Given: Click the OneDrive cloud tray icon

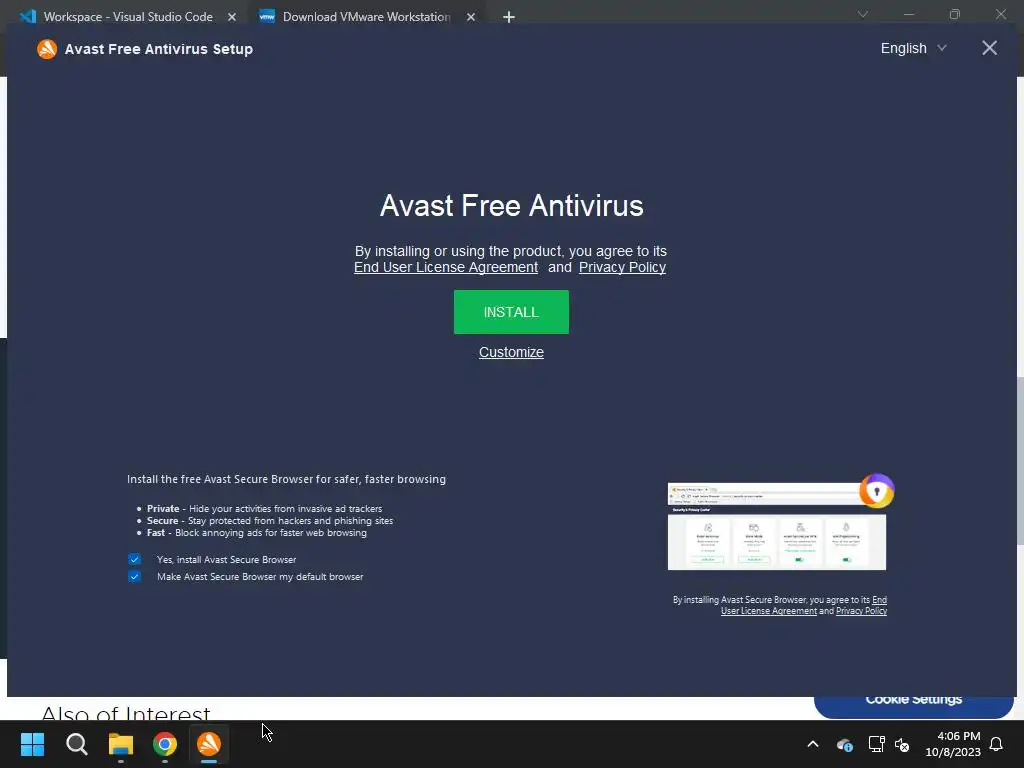Looking at the screenshot, I should click(x=844, y=744).
